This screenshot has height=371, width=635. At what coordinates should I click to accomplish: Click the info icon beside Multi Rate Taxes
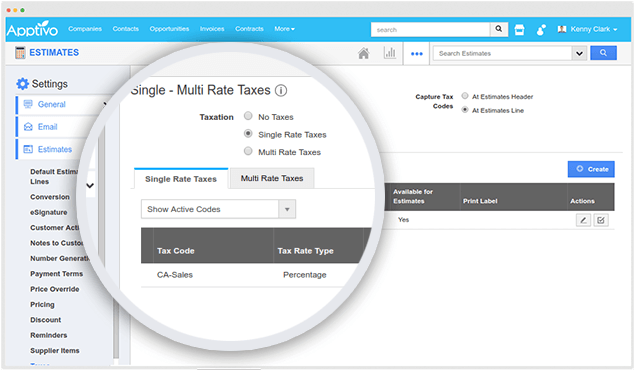(x=281, y=90)
